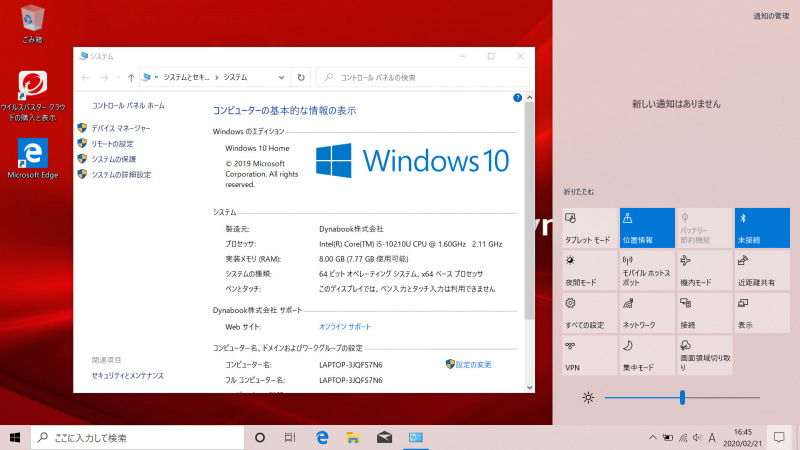
Task: Adjust the brightness slider thumb
Action: pos(682,397)
